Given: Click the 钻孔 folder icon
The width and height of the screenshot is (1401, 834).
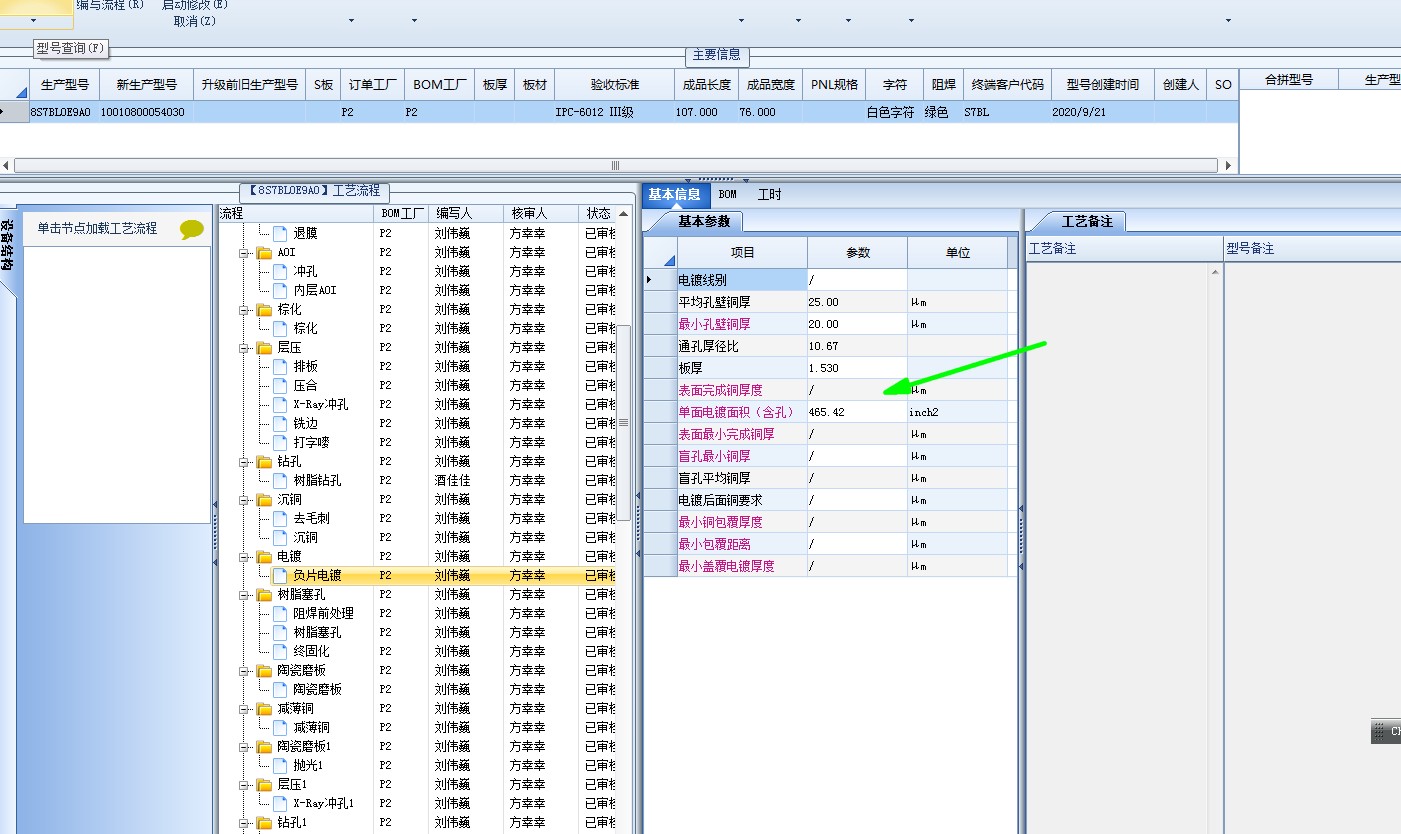Looking at the screenshot, I should (264, 462).
